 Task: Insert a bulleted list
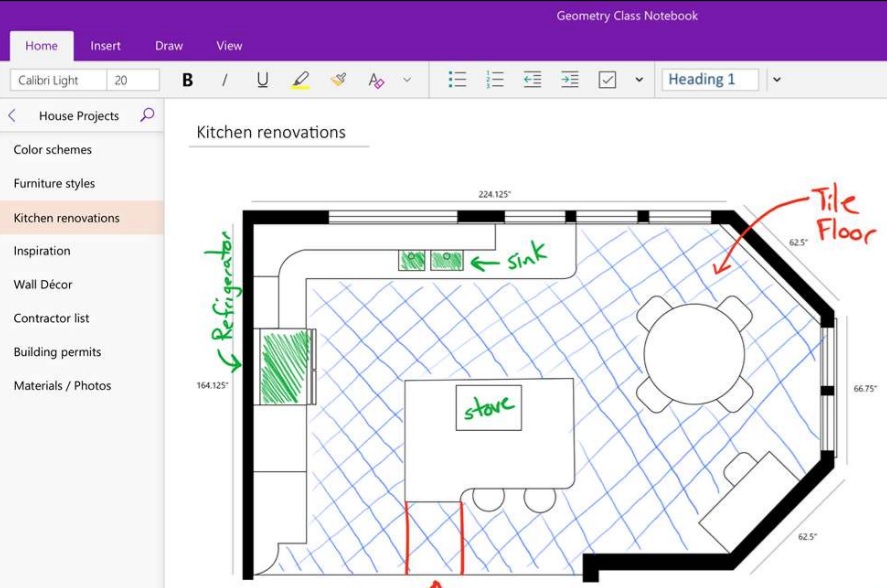tap(457, 79)
